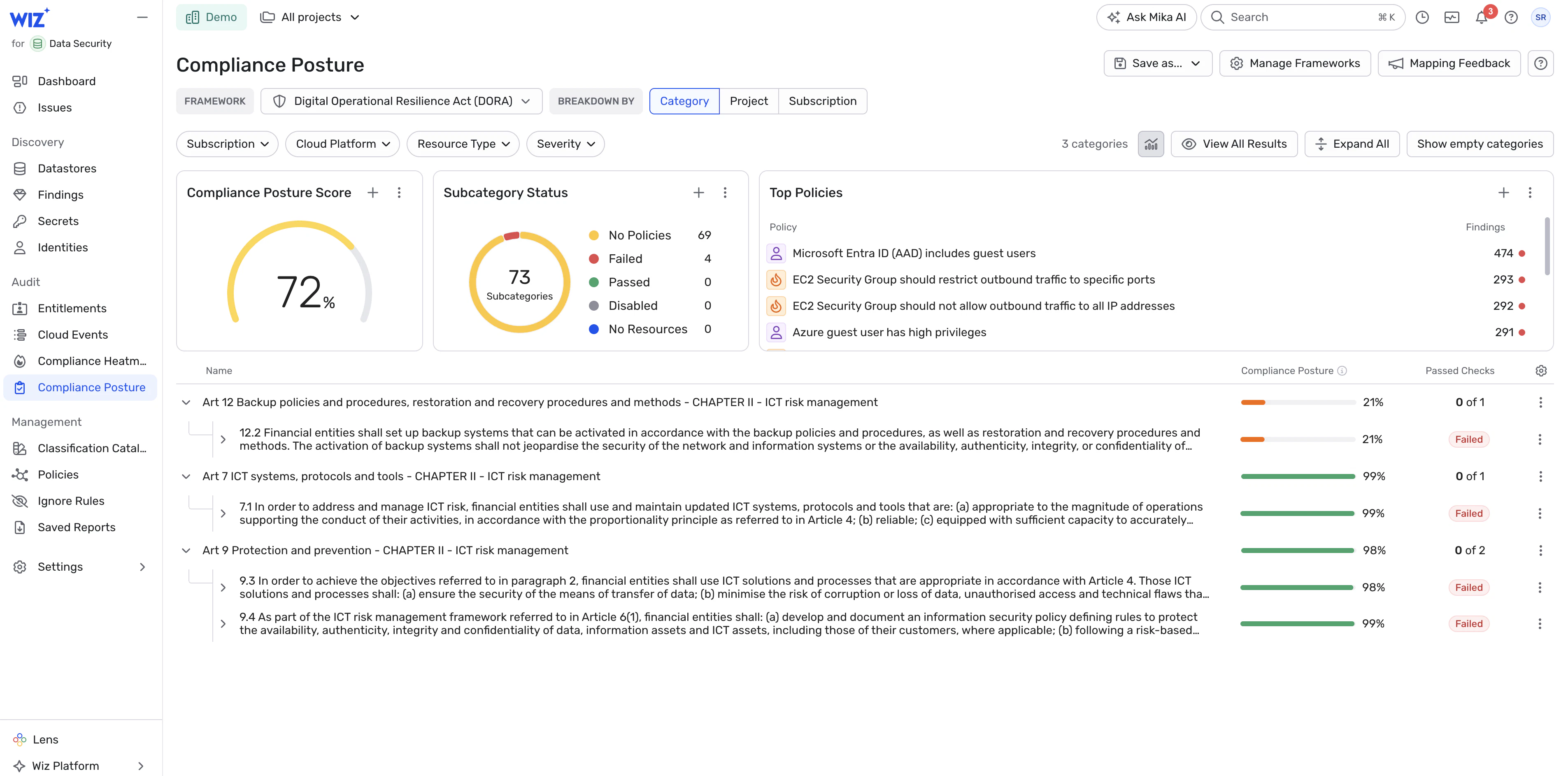
Task: Click Art 12 compliance progress bar
Action: pyautogui.click(x=1298, y=402)
